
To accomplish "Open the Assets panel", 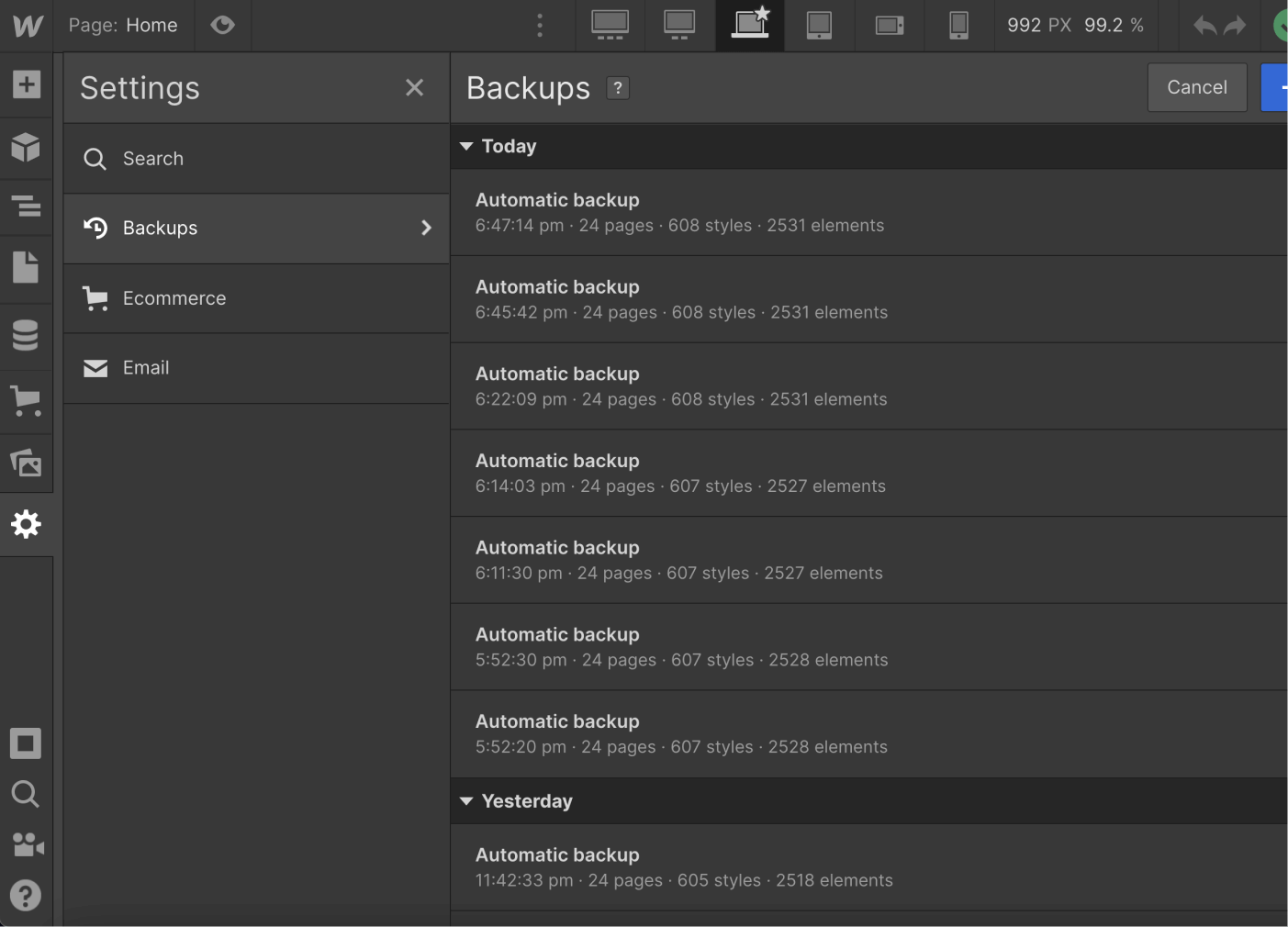I will coord(27,463).
